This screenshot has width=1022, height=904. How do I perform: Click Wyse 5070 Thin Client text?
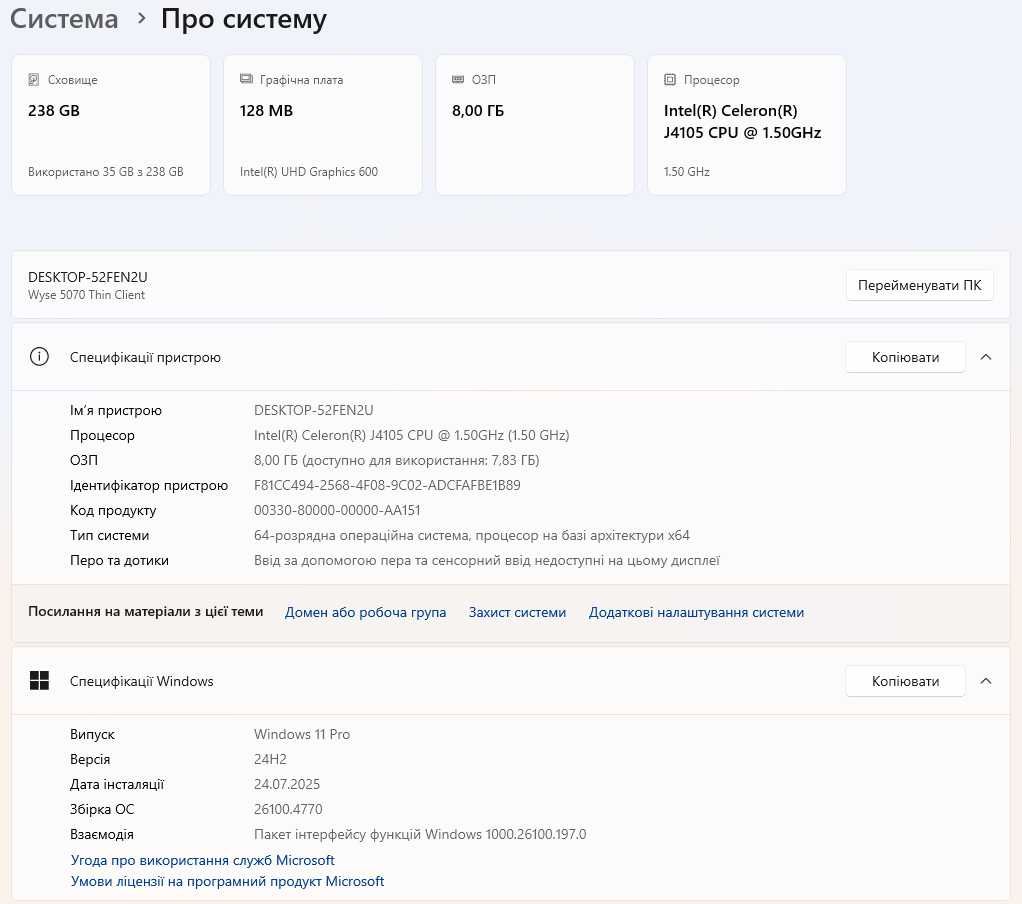pos(86,295)
